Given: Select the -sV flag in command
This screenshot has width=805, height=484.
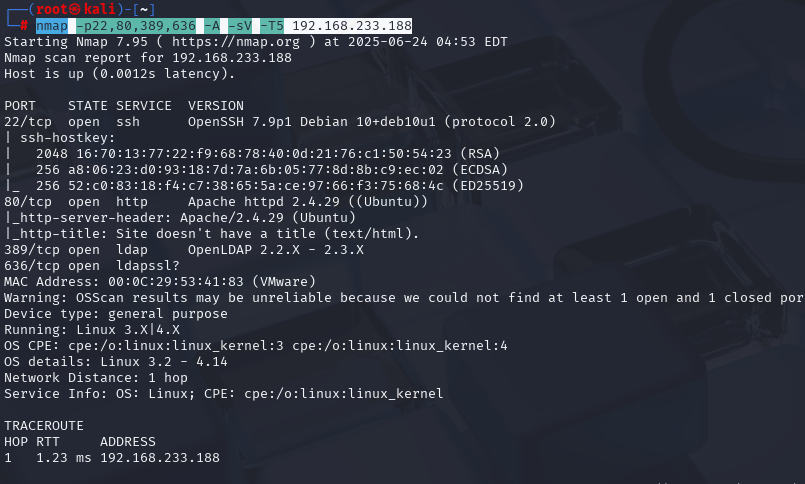Looking at the screenshot, I should [x=240, y=26].
